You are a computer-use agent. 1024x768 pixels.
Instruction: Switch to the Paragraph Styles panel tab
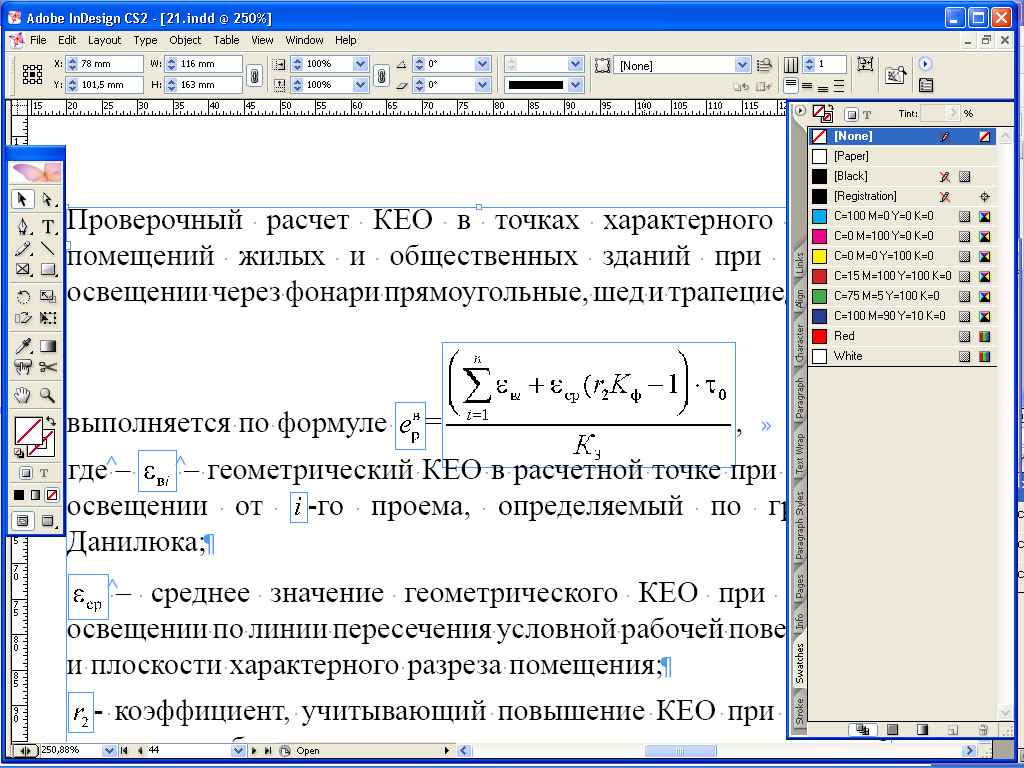tap(799, 526)
